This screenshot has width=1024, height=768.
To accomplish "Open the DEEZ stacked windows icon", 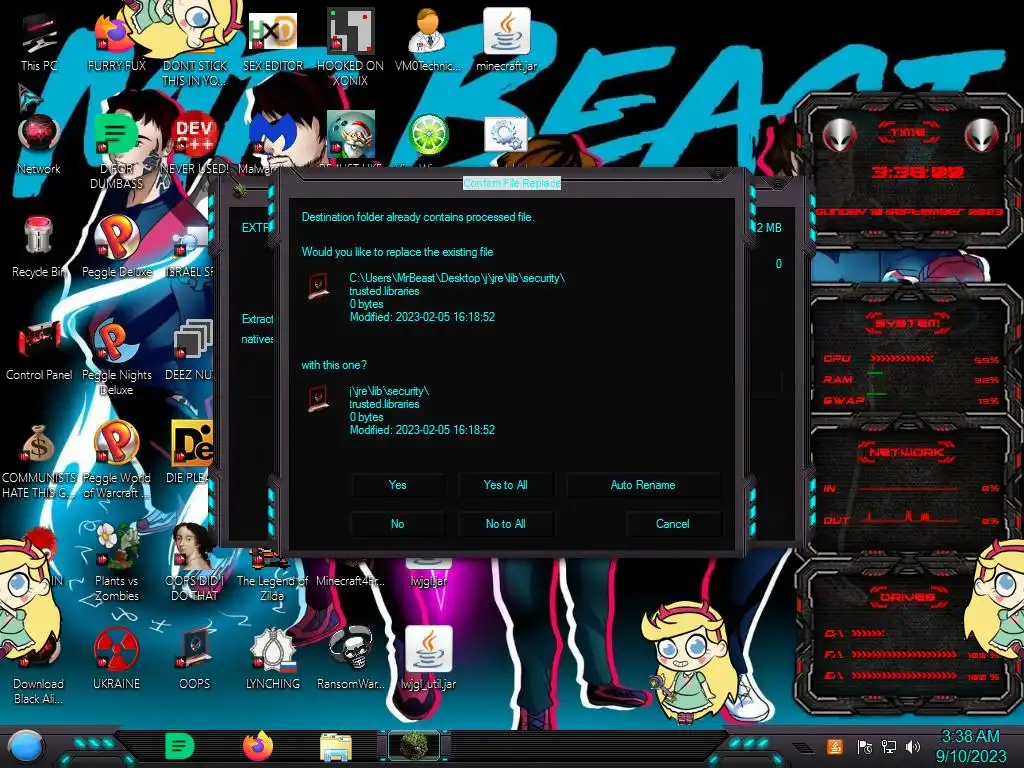I will 193,350.
